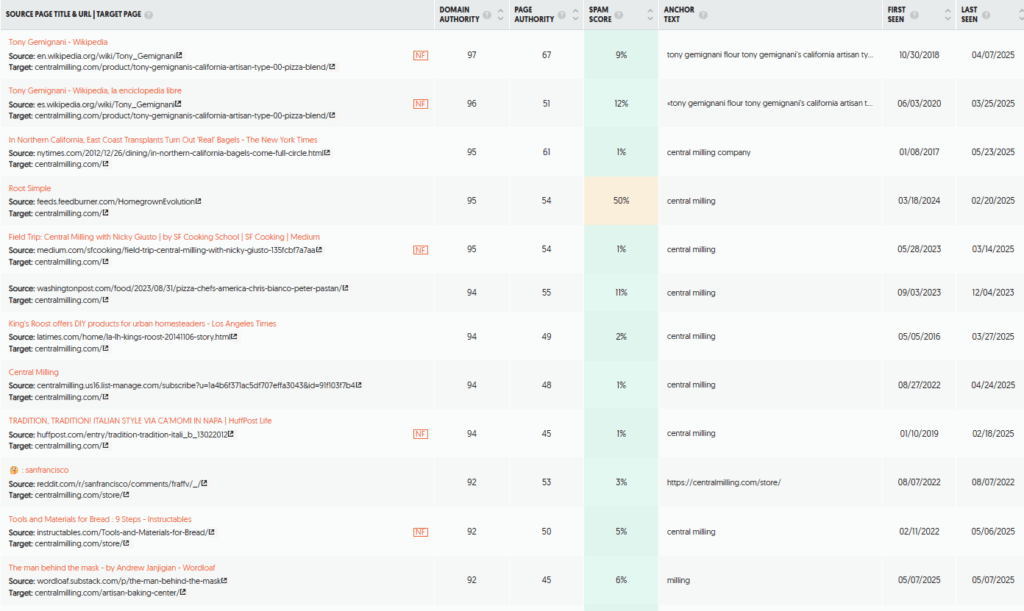Image resolution: width=1024 pixels, height=611 pixels.
Task: Open external icon after feeds.feedburner.com source URL
Action: (199, 201)
